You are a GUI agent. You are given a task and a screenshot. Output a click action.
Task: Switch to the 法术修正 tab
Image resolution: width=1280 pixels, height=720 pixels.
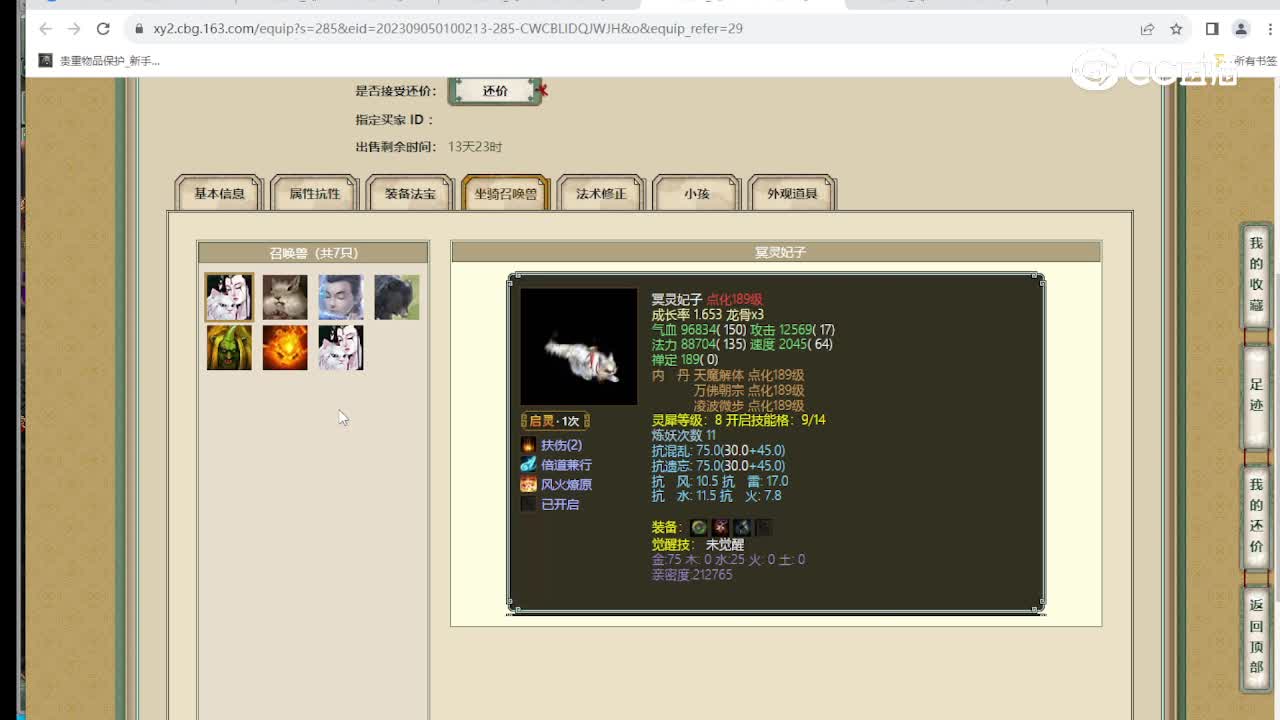[x=601, y=193]
